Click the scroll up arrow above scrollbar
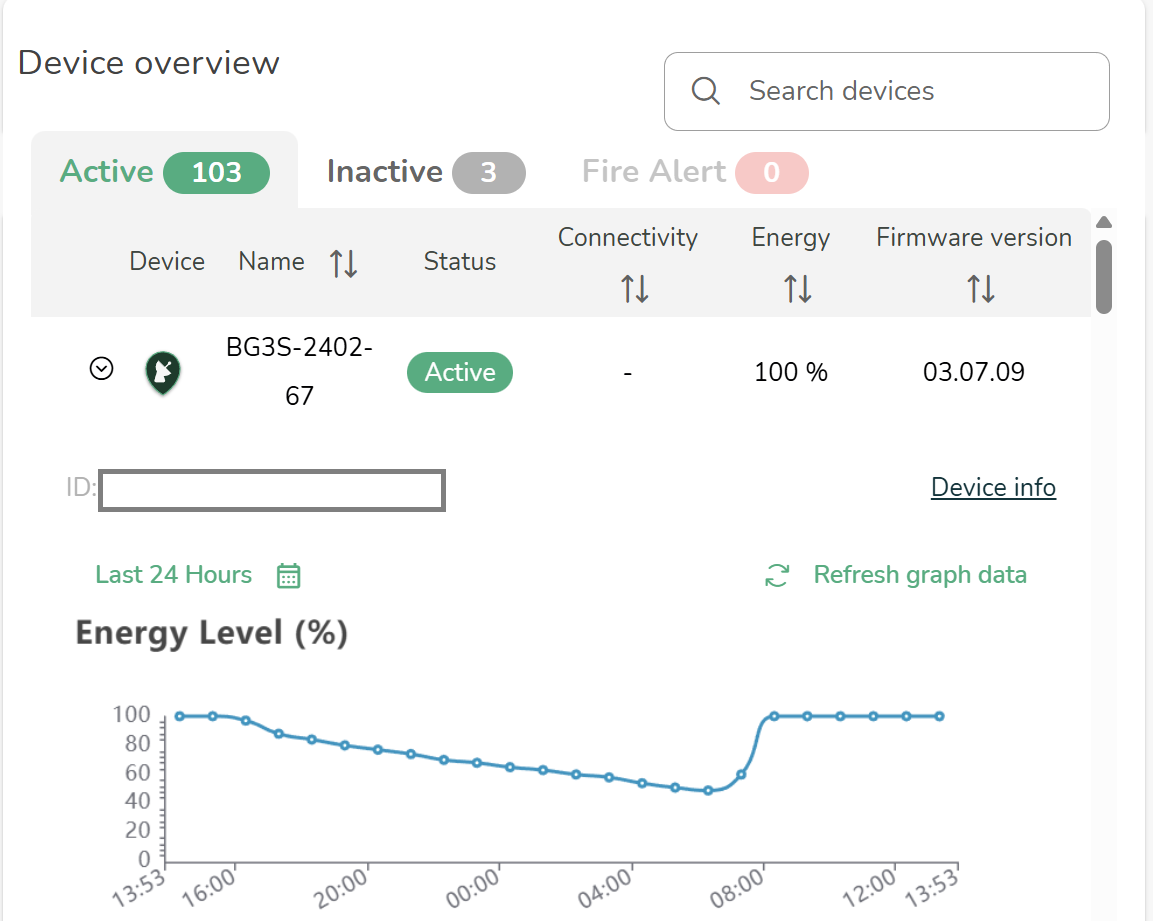Screen dimensions: 1153x921 coord(1104,222)
